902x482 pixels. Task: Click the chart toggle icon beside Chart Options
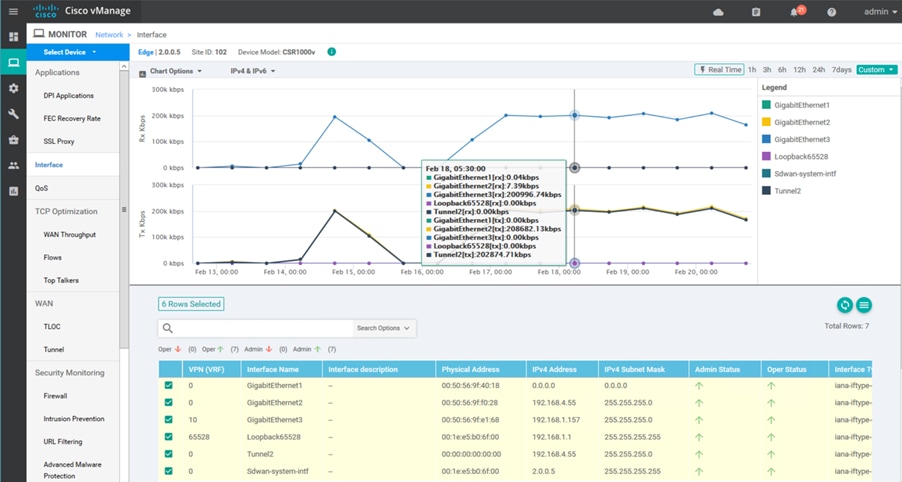[142, 74]
